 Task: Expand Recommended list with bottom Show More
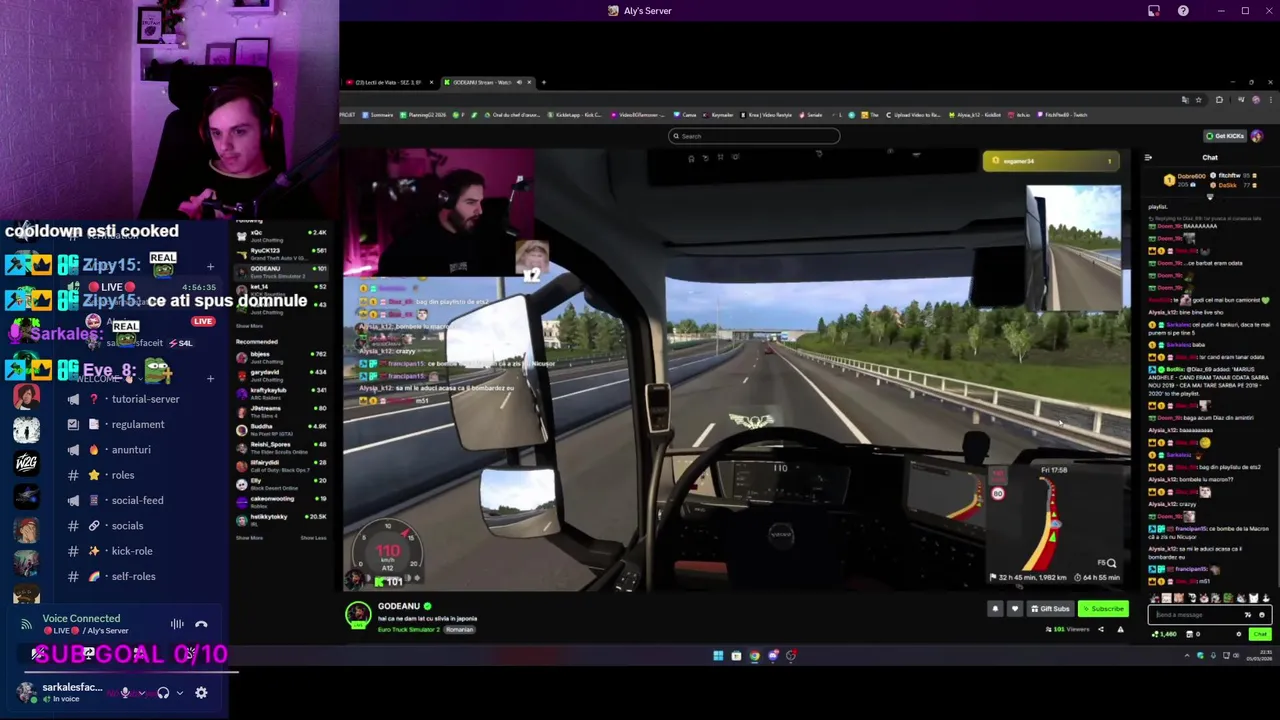click(x=249, y=538)
